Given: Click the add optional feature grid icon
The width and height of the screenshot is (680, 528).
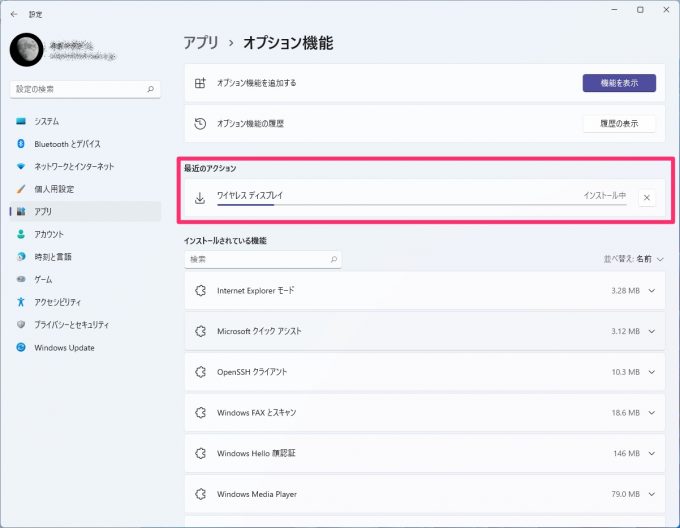Looking at the screenshot, I should tap(200, 83).
